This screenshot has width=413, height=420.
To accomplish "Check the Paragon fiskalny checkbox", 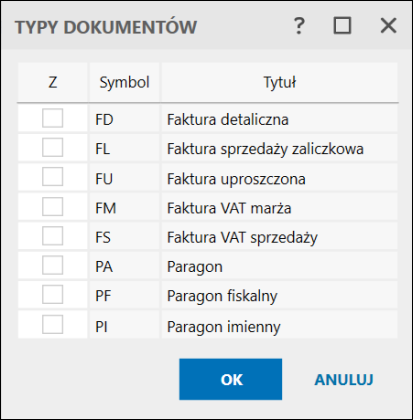I will pos(53,294).
